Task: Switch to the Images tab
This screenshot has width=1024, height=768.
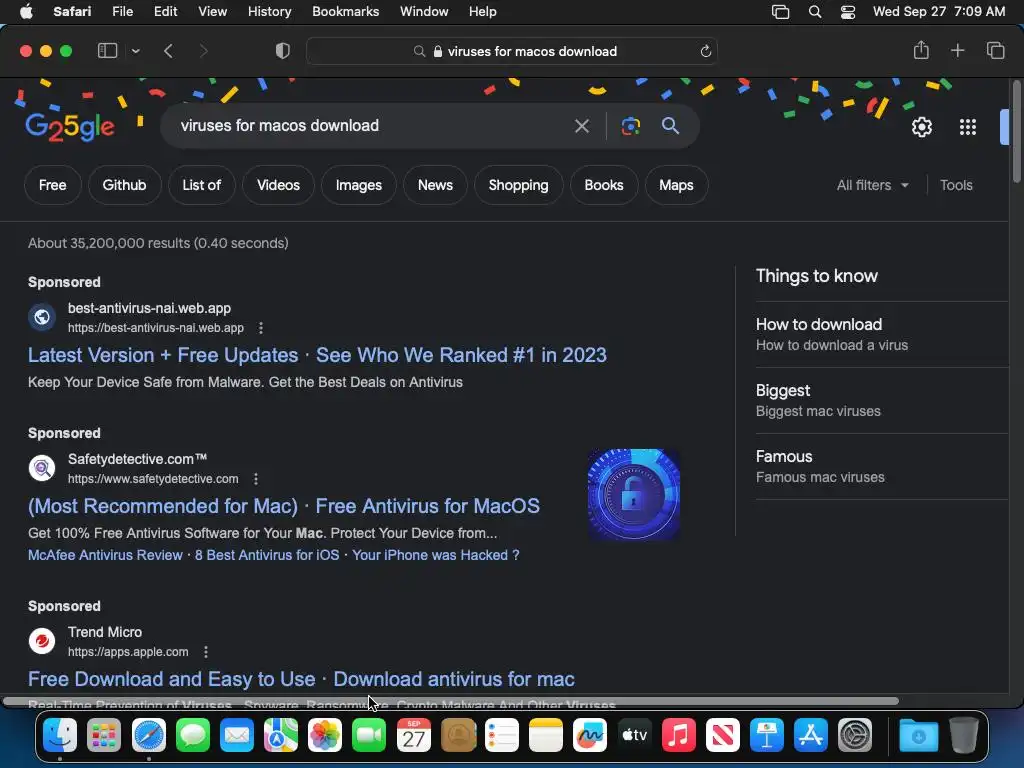Action: (x=359, y=185)
